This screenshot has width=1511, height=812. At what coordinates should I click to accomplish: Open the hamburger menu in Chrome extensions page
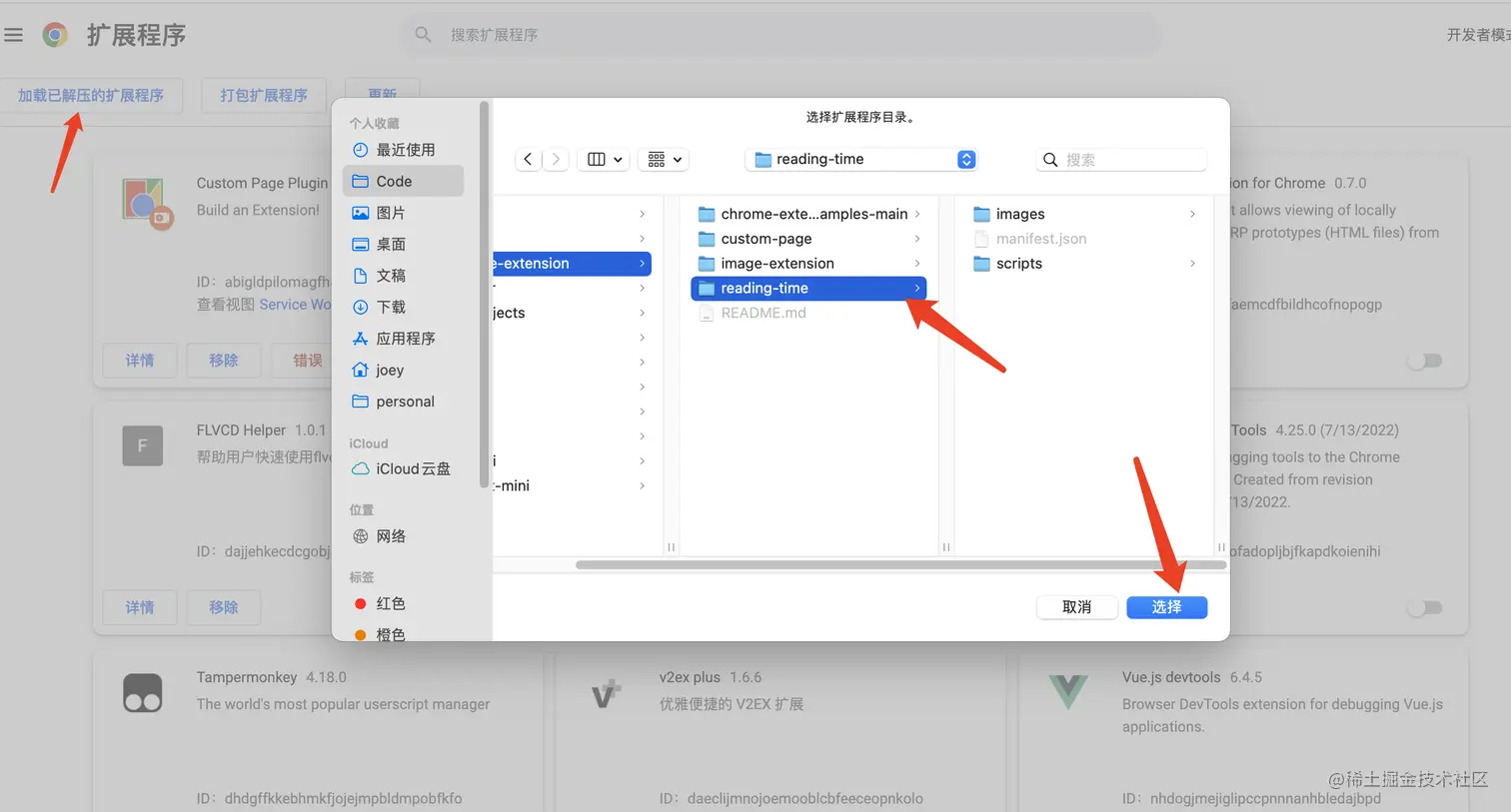13,35
